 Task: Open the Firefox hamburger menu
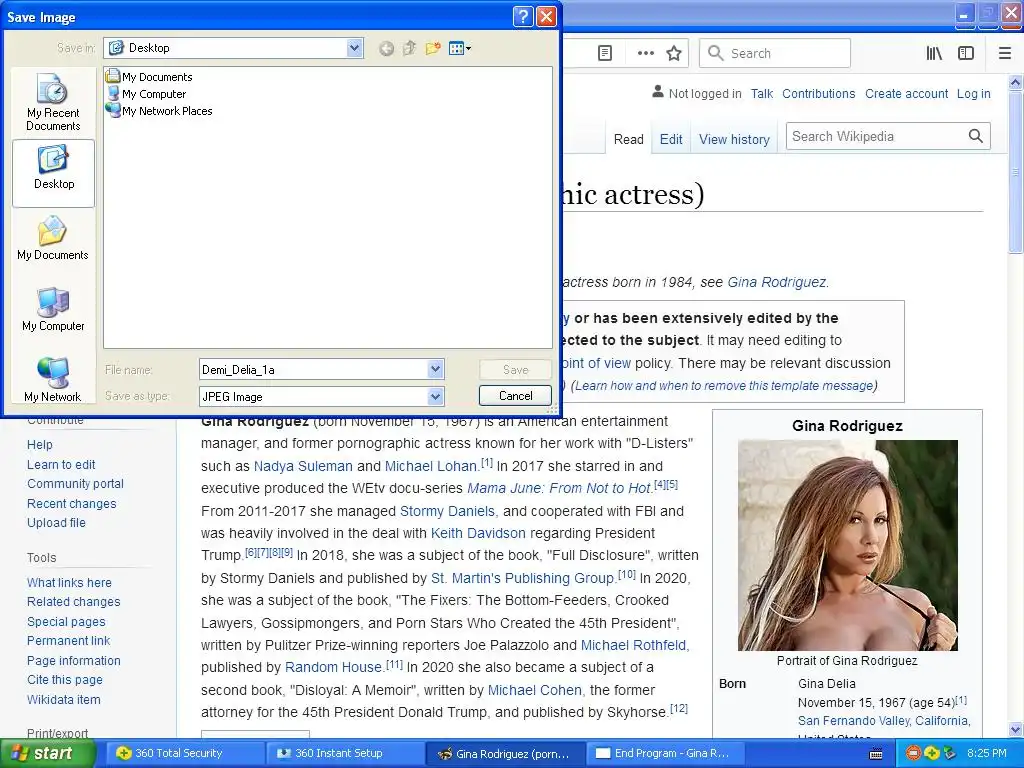tap(1004, 54)
